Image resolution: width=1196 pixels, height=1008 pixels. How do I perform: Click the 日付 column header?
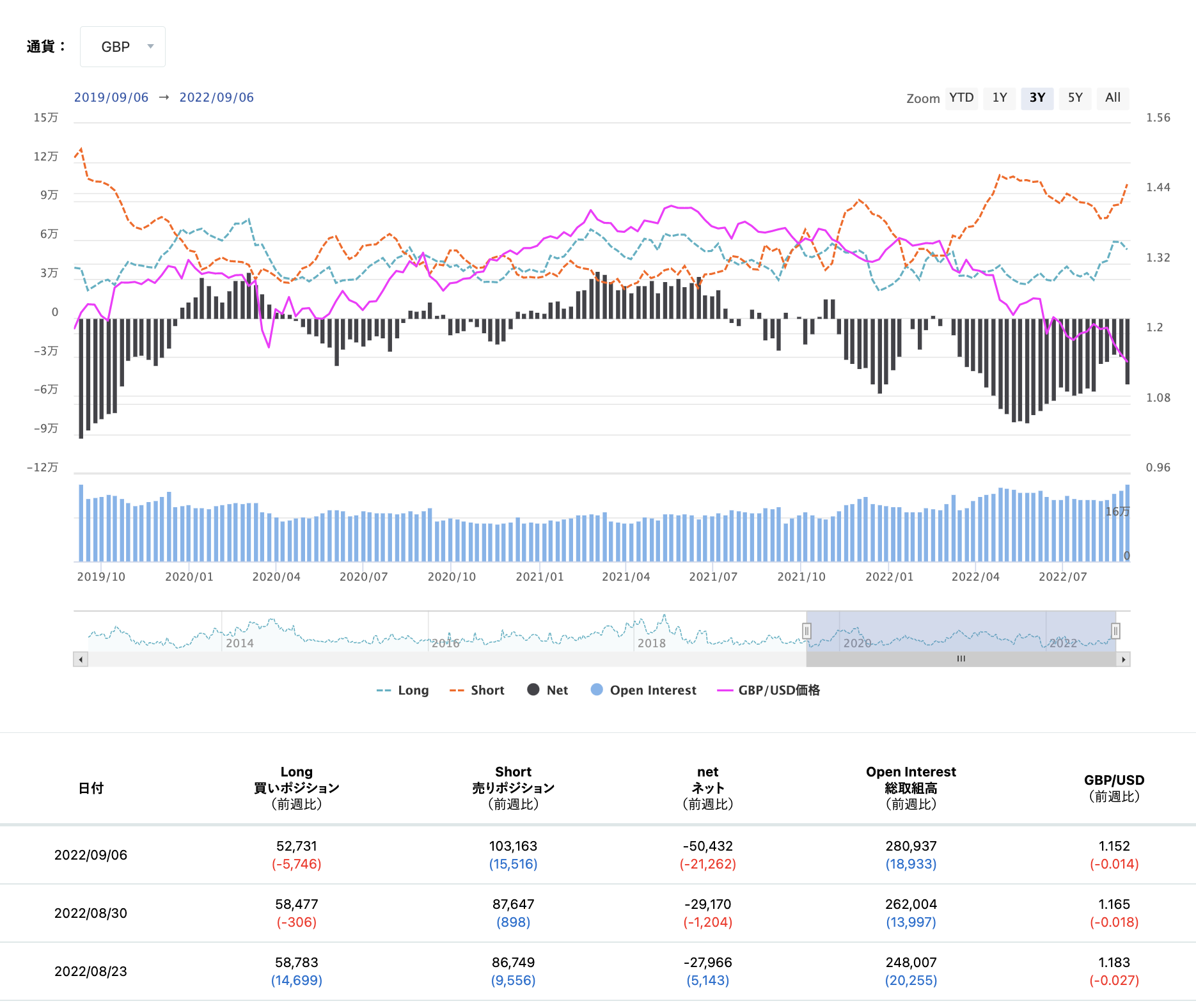click(91, 789)
